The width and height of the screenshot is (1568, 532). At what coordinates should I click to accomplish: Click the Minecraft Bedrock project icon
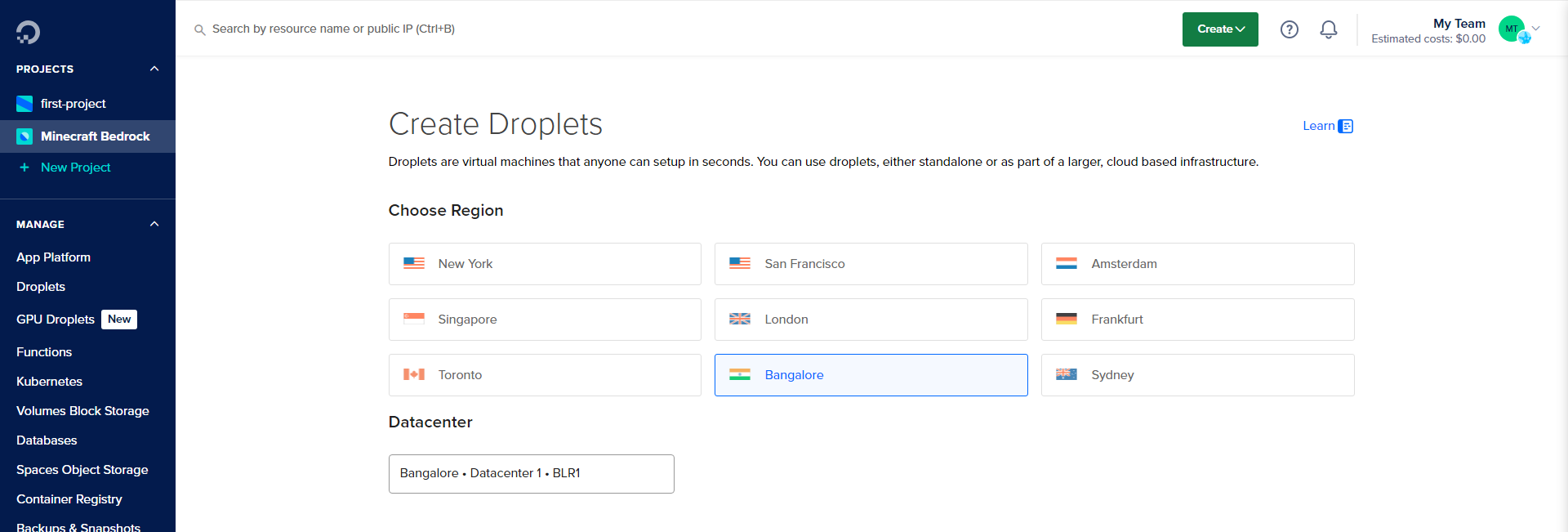[x=24, y=136]
